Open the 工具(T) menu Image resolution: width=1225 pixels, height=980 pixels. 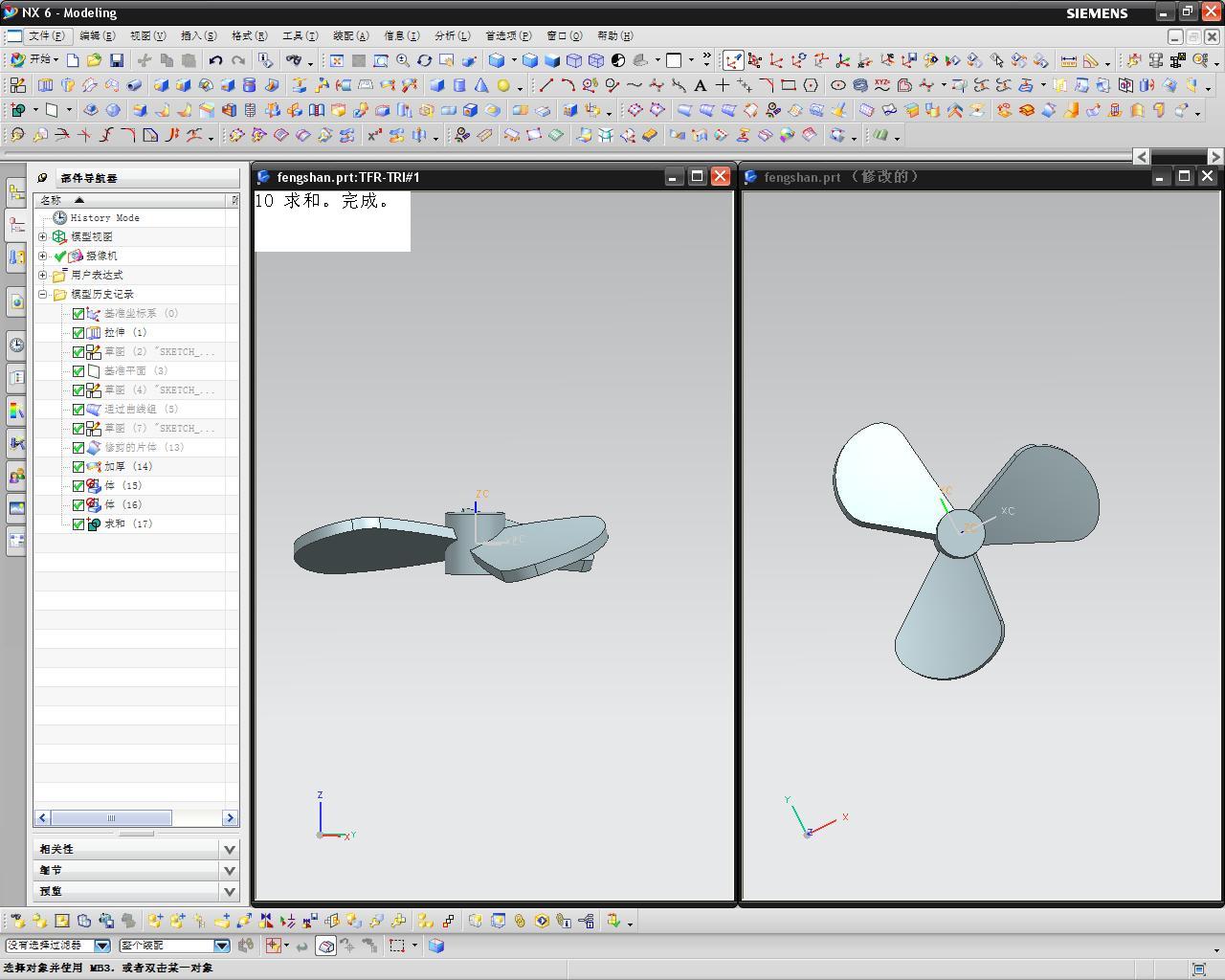coord(300,35)
